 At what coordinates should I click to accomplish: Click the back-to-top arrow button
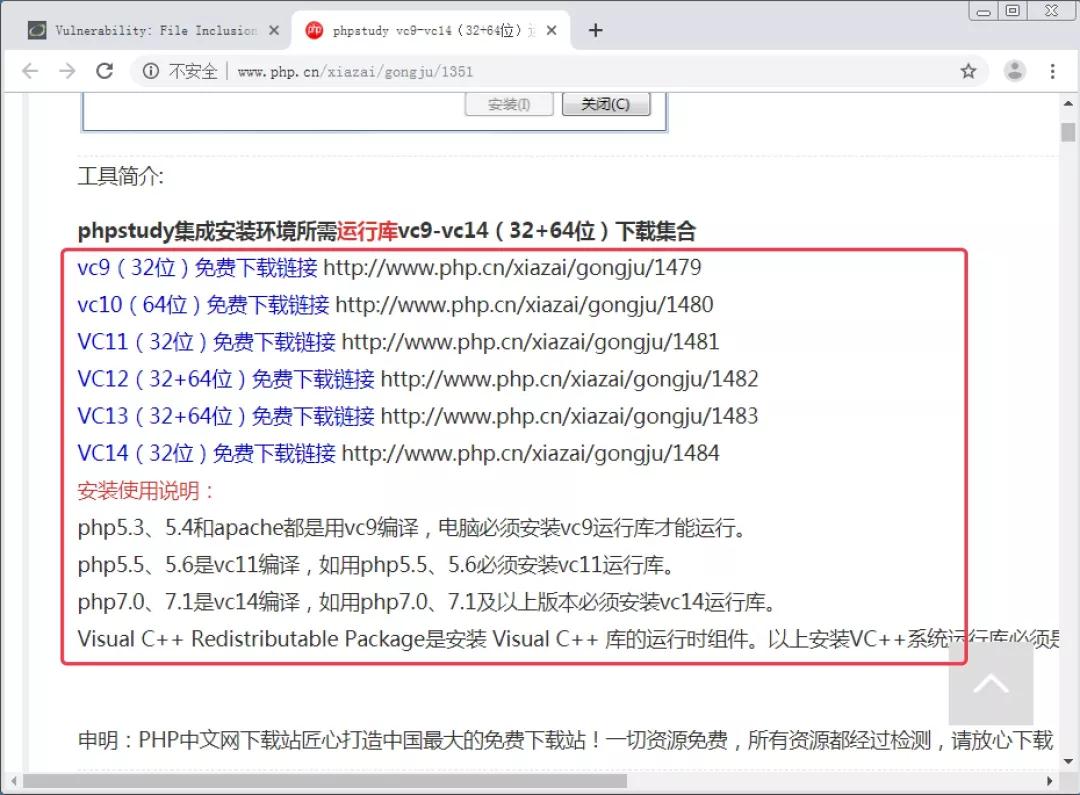[990, 683]
